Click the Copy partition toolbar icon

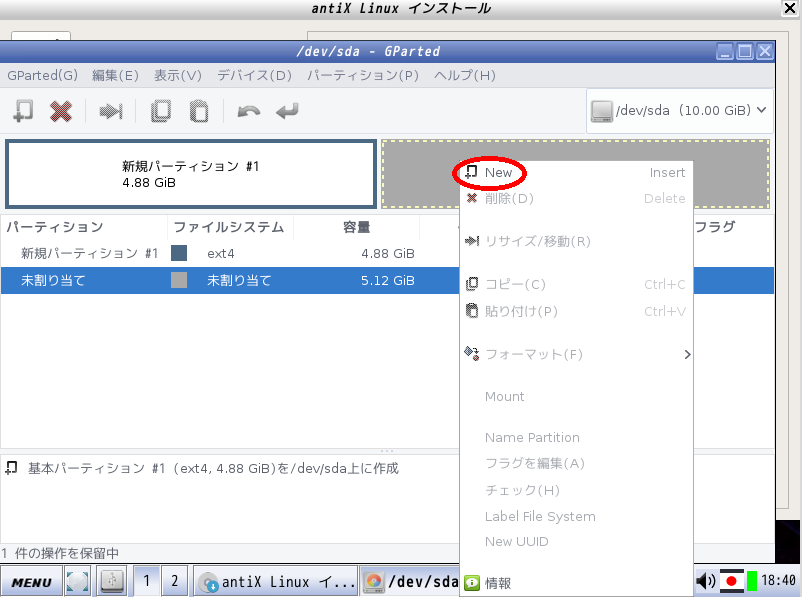161,110
